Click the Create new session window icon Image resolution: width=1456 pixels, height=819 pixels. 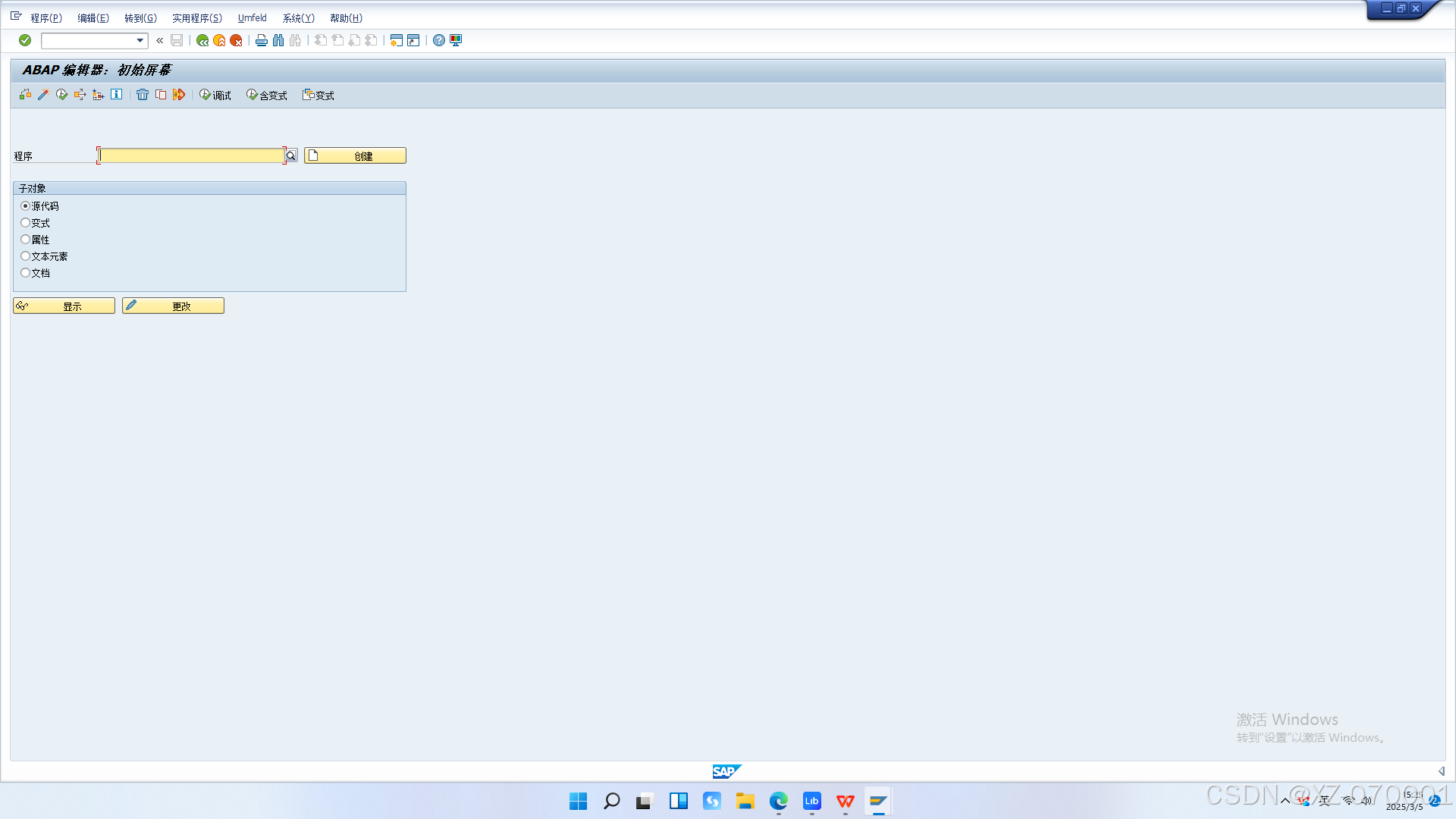click(x=396, y=40)
